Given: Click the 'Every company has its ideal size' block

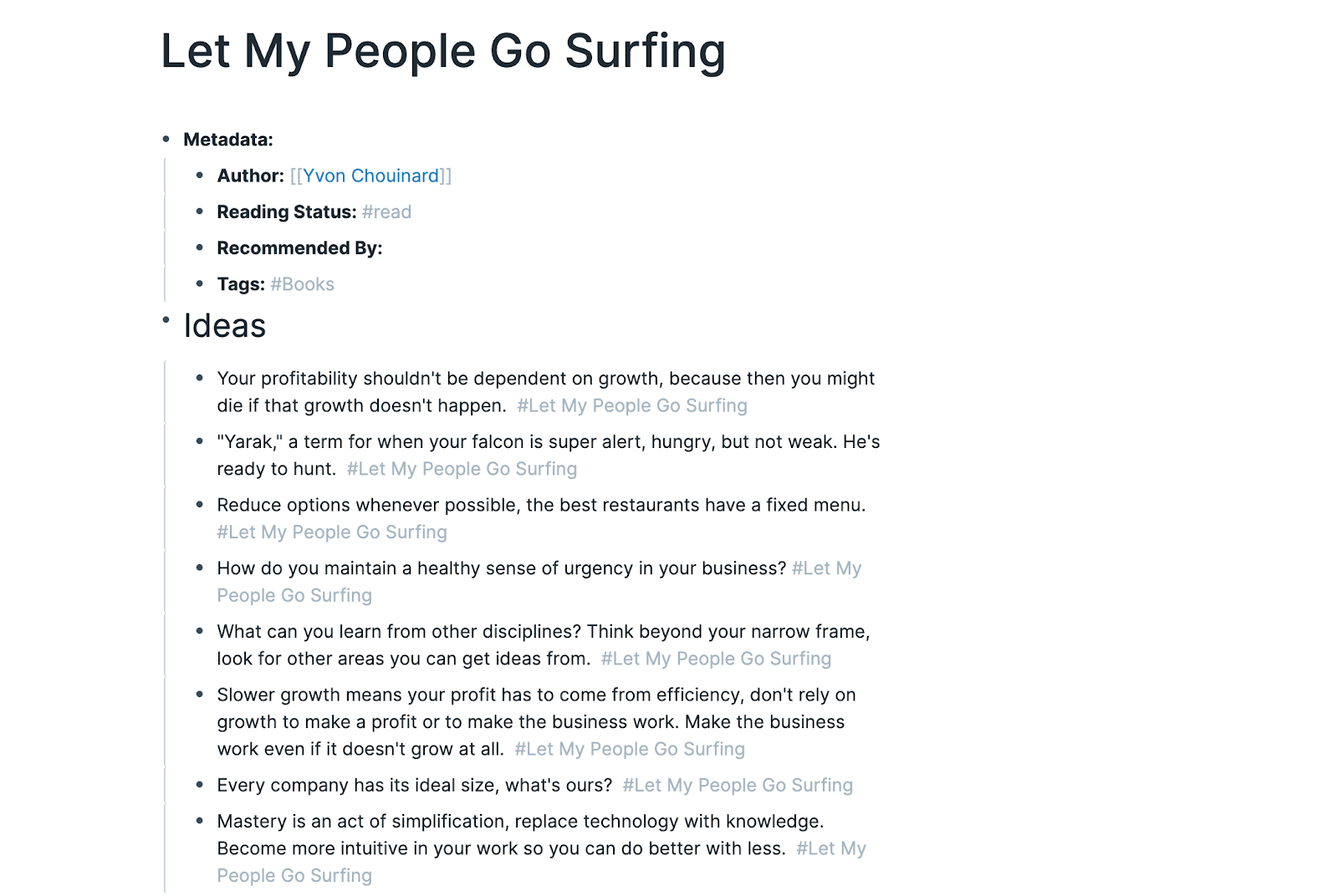Looking at the screenshot, I should [535, 785].
